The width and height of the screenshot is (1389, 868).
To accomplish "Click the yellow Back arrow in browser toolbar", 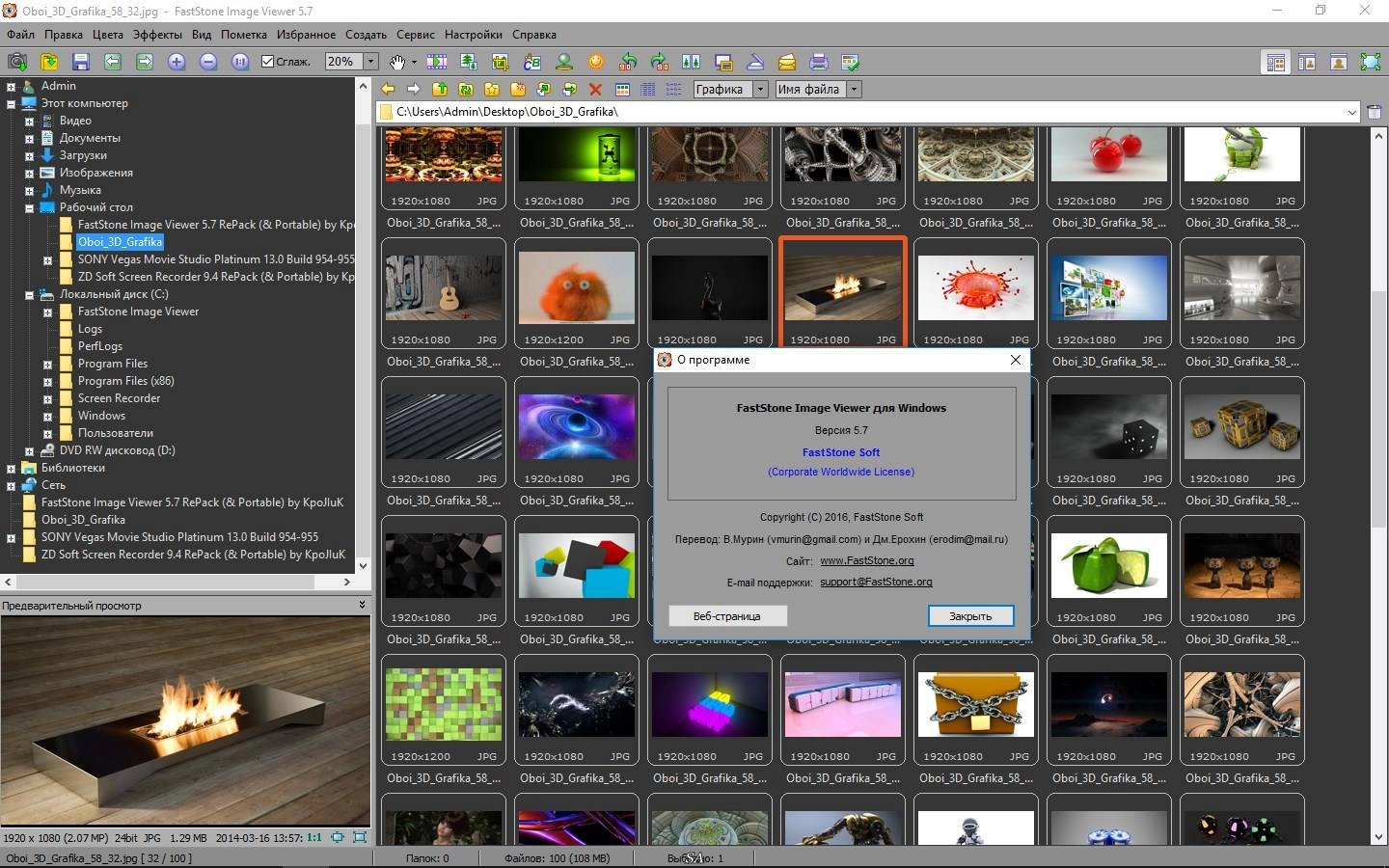I will (x=388, y=89).
